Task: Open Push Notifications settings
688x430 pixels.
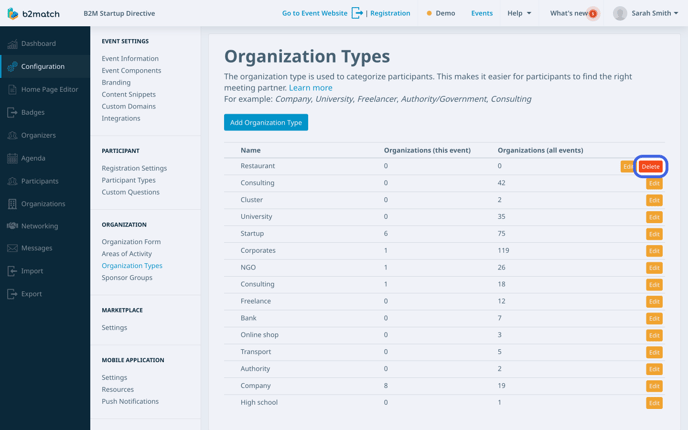Action: click(x=130, y=401)
